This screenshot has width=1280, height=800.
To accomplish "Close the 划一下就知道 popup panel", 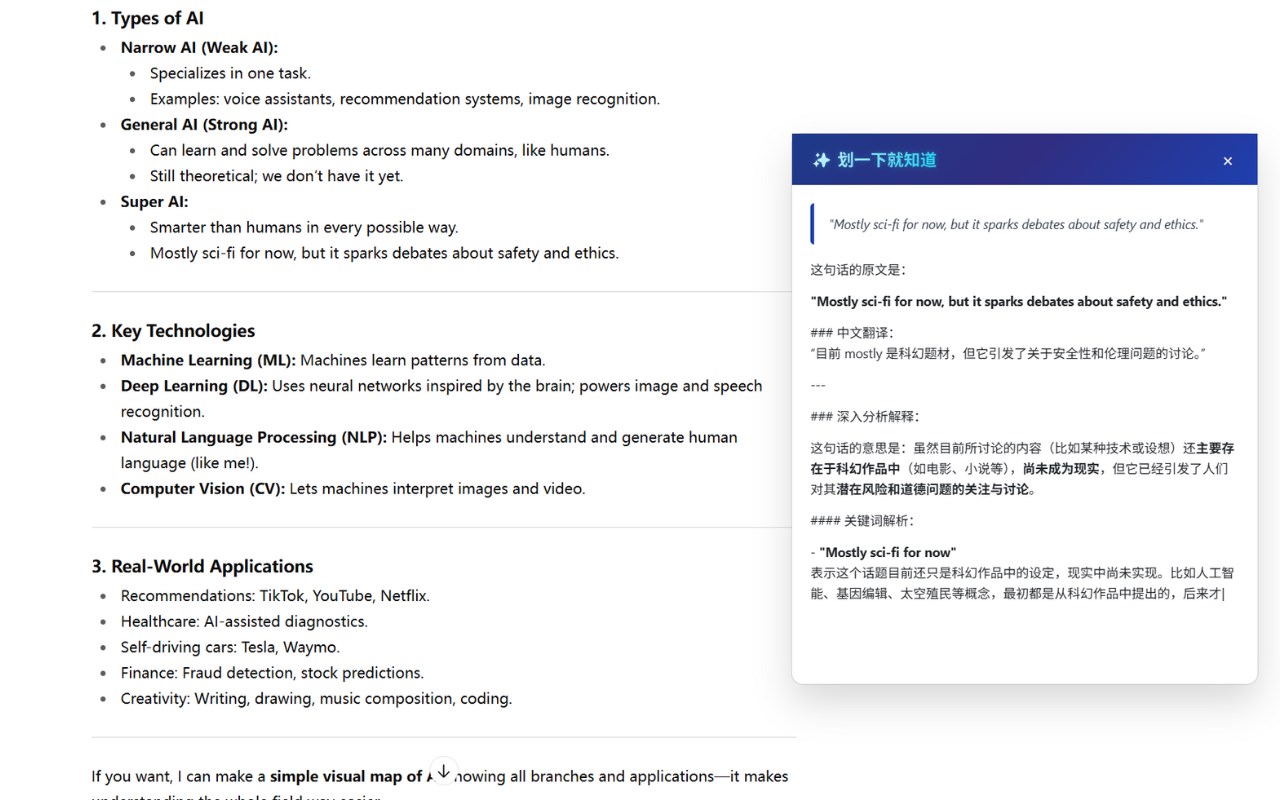I will 1228,161.
